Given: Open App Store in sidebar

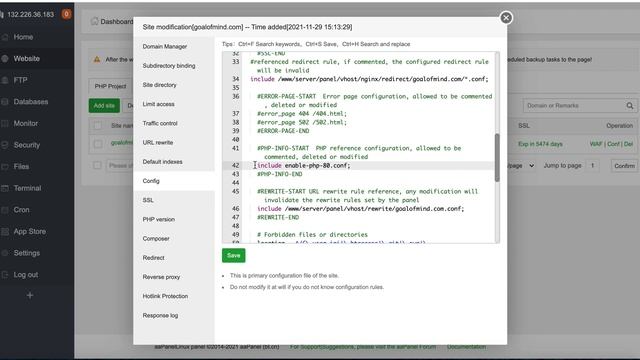Looking at the screenshot, I should tap(30, 231).
